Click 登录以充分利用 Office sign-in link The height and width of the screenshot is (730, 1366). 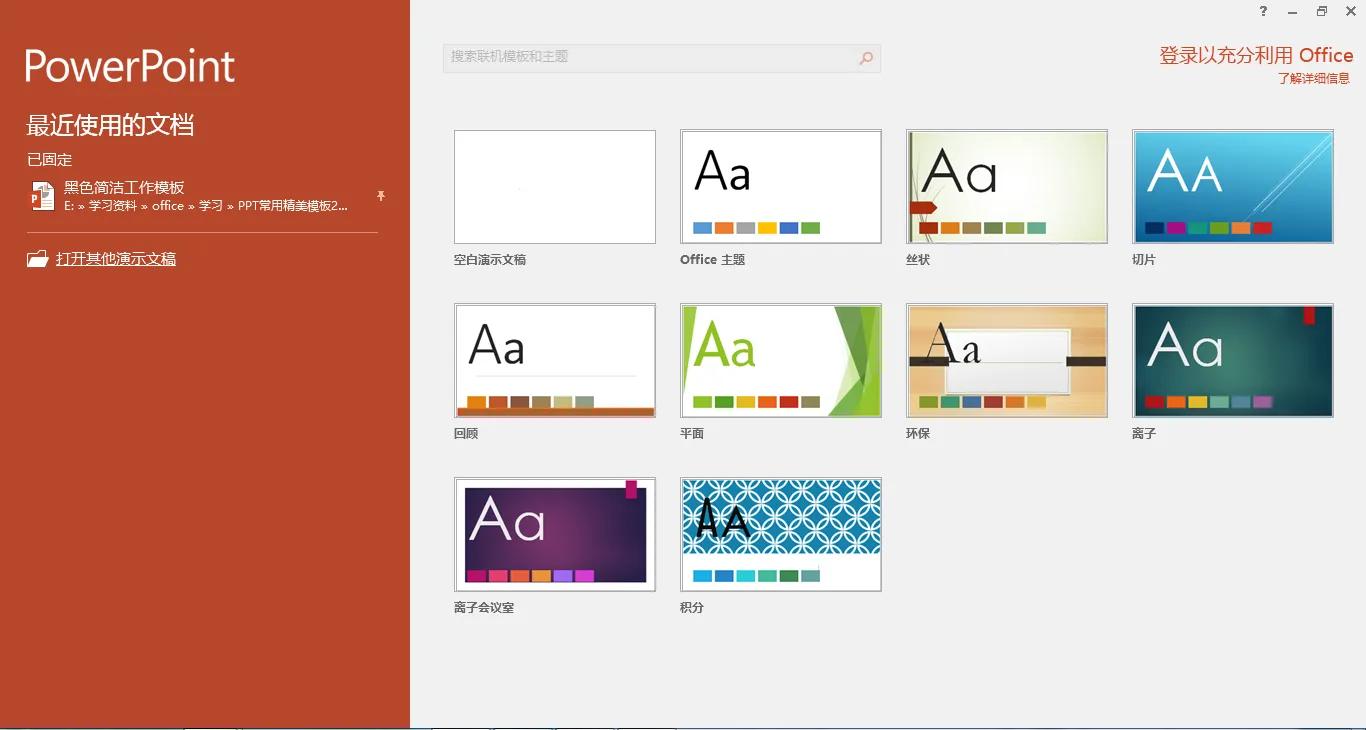tap(1256, 55)
